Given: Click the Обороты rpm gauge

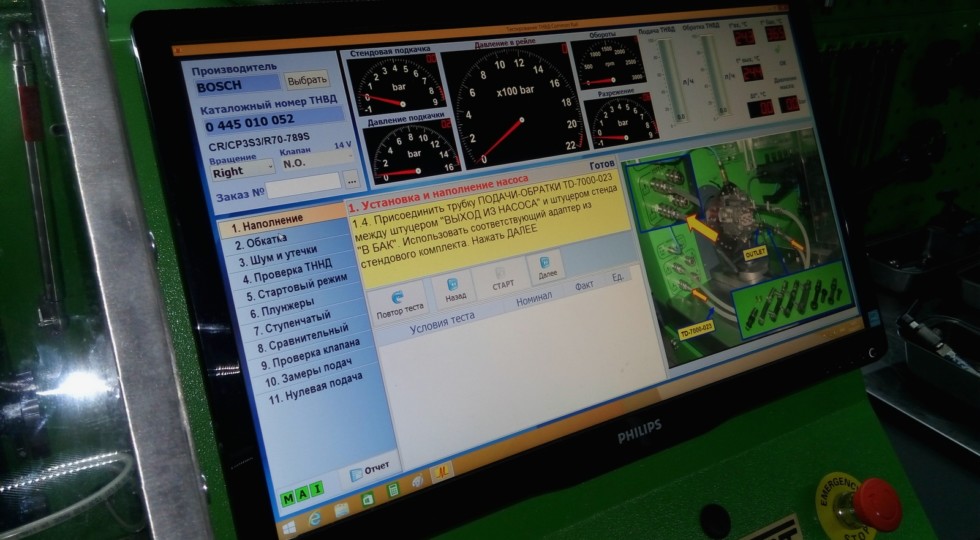Looking at the screenshot, I should (x=608, y=63).
